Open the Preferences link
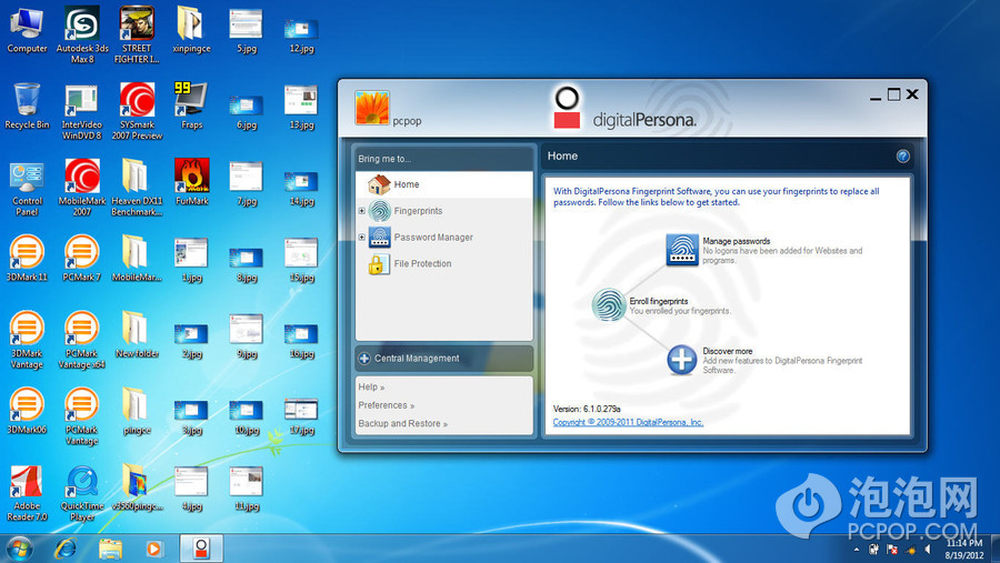 (x=386, y=406)
